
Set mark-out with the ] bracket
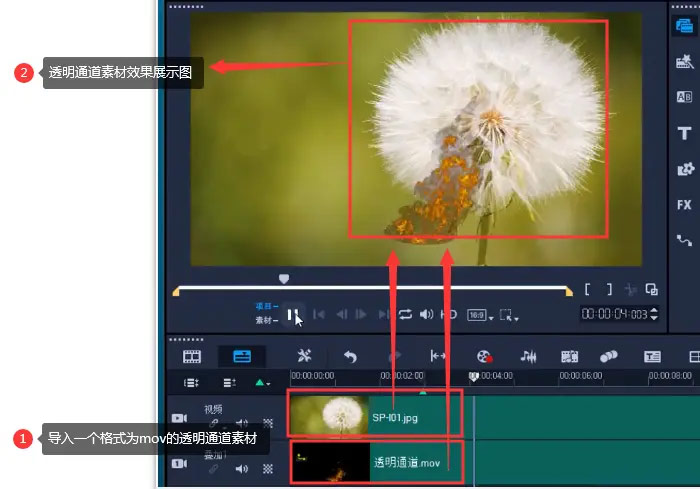[609, 290]
